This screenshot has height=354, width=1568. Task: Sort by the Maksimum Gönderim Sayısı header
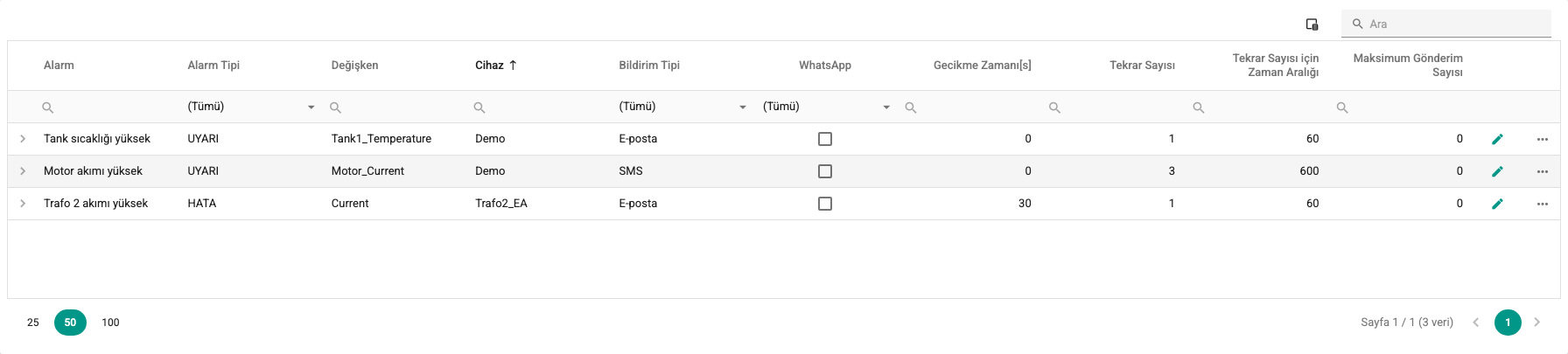point(1408,66)
